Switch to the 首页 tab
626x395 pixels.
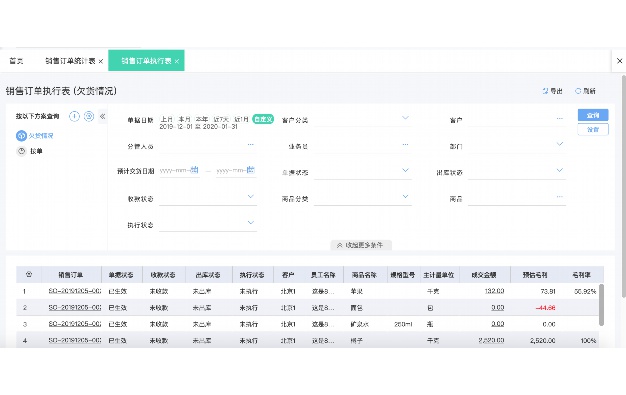pos(16,61)
